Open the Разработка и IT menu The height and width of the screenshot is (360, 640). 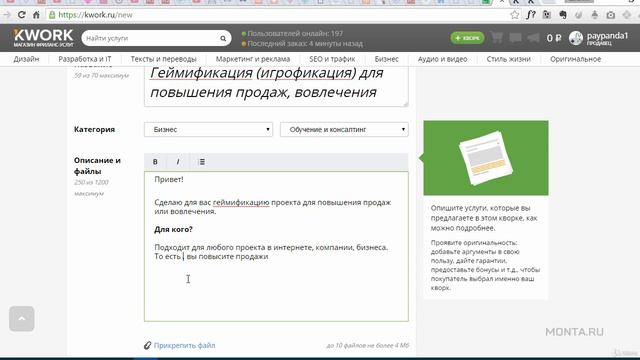tap(85, 59)
